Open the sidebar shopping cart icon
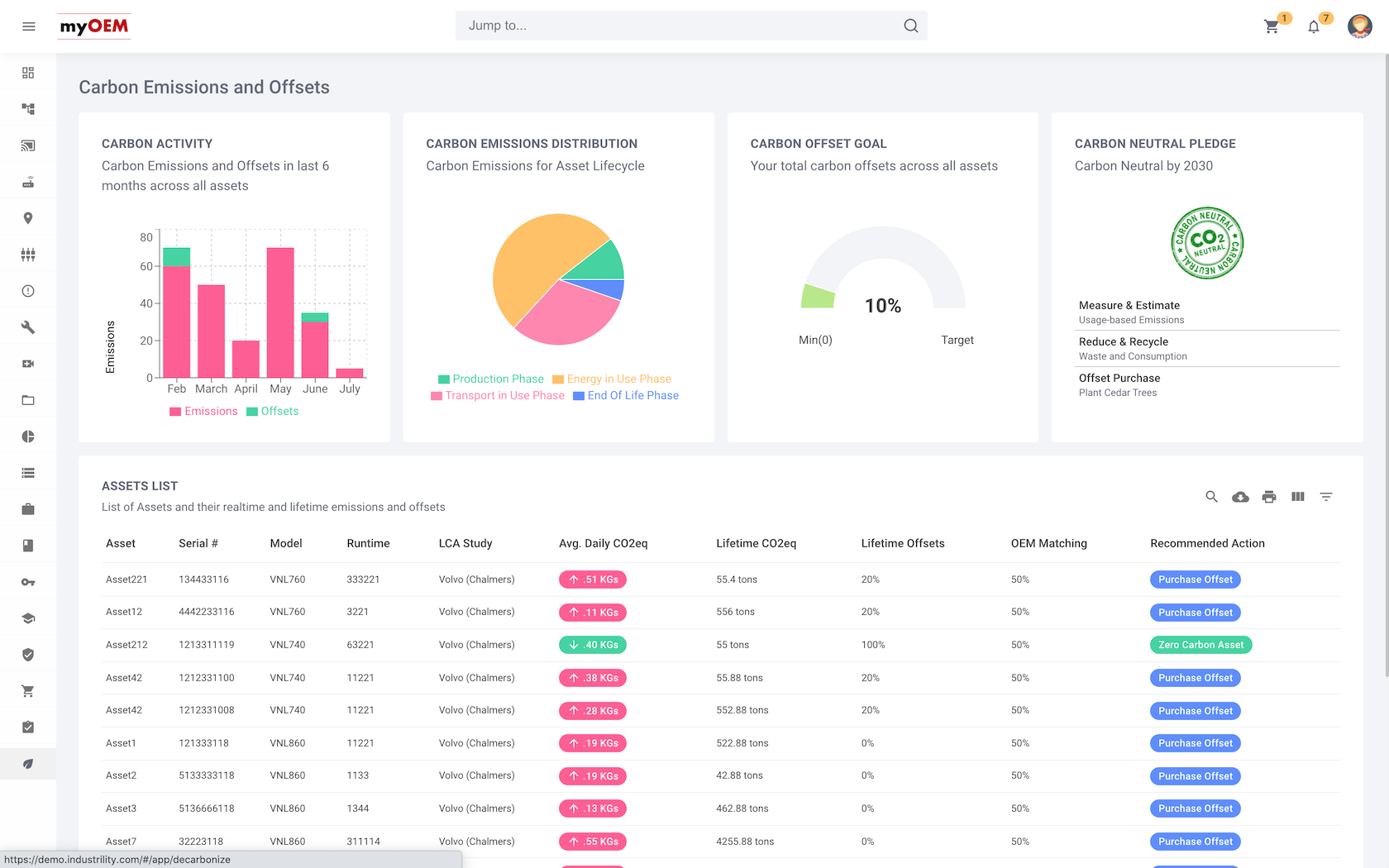 (28, 691)
